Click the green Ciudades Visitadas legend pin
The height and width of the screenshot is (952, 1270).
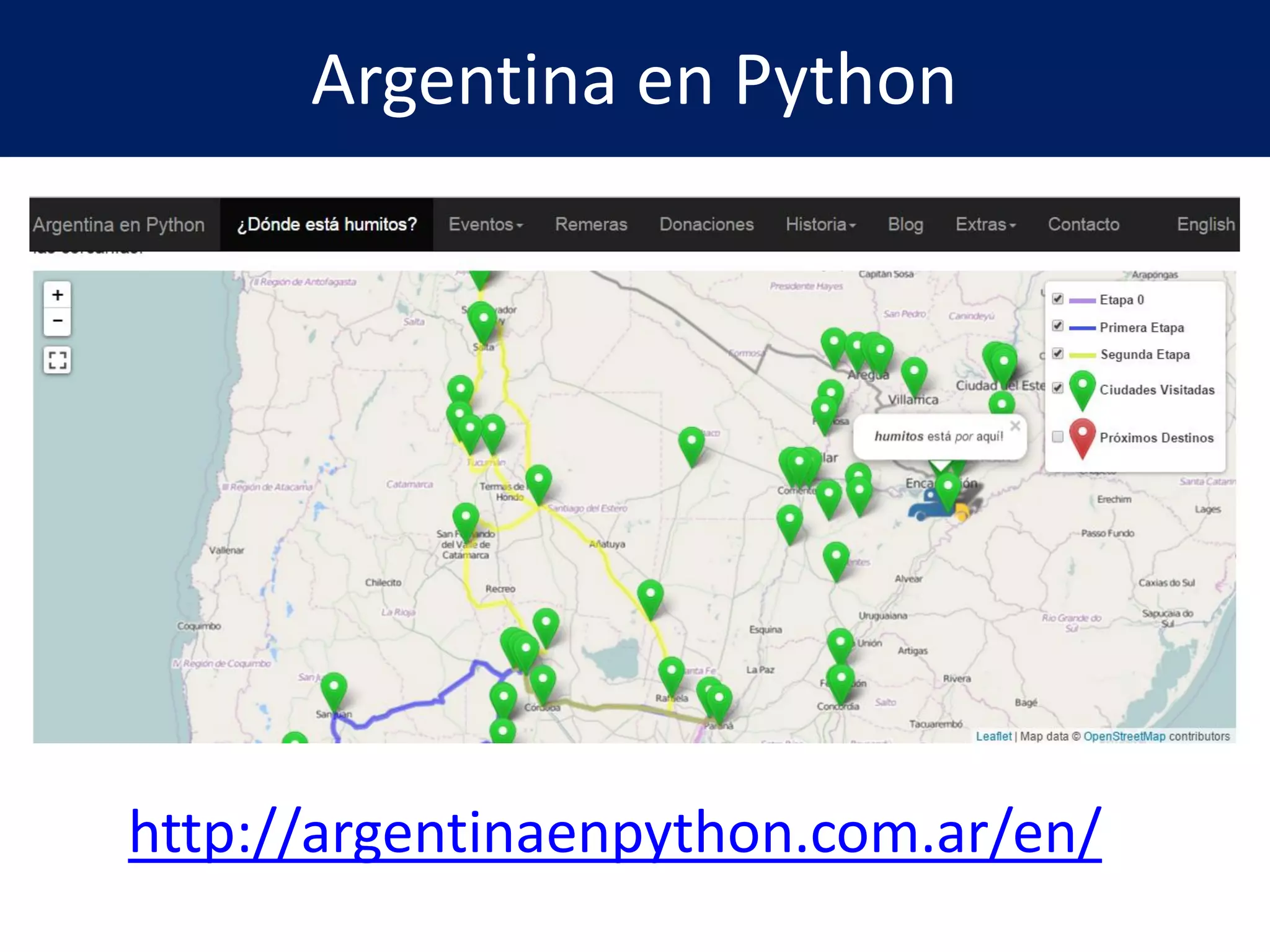1082,390
